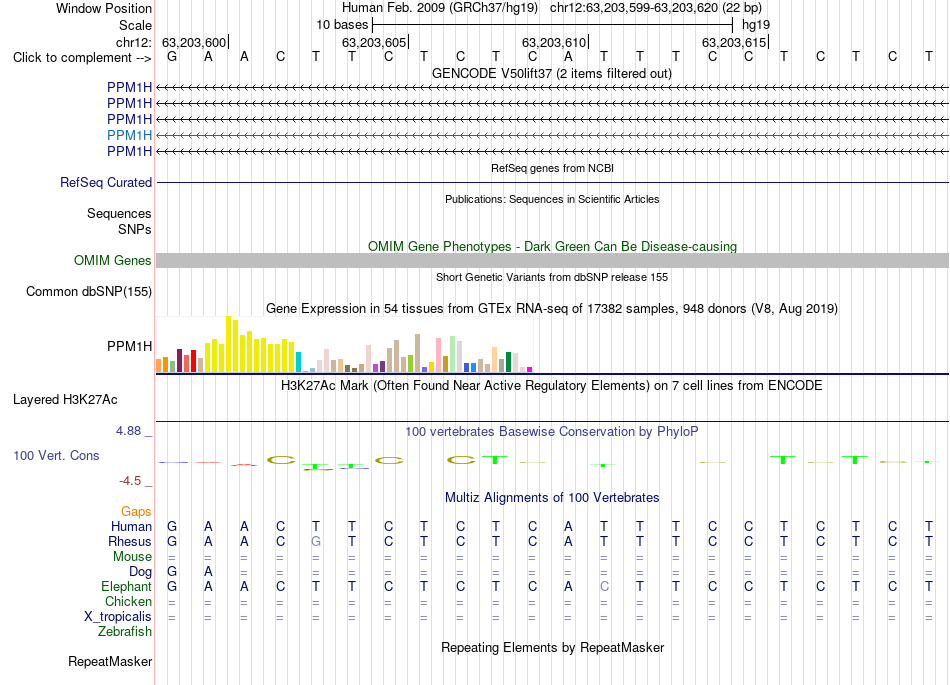The image size is (950, 685).
Task: Click the gray mismatched C in Elephant row
Action: 604,587
